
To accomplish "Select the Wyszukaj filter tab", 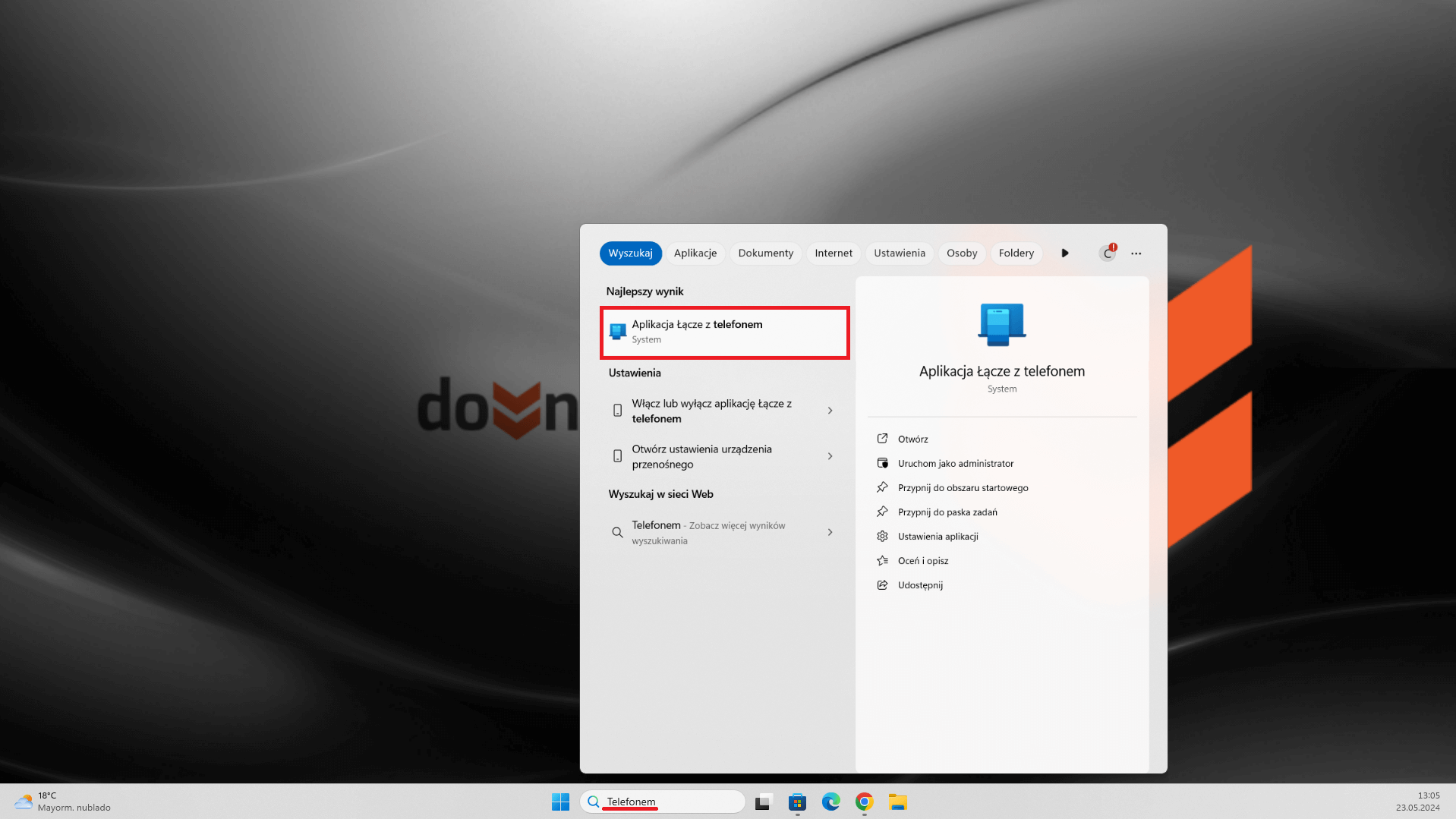I will coord(630,253).
